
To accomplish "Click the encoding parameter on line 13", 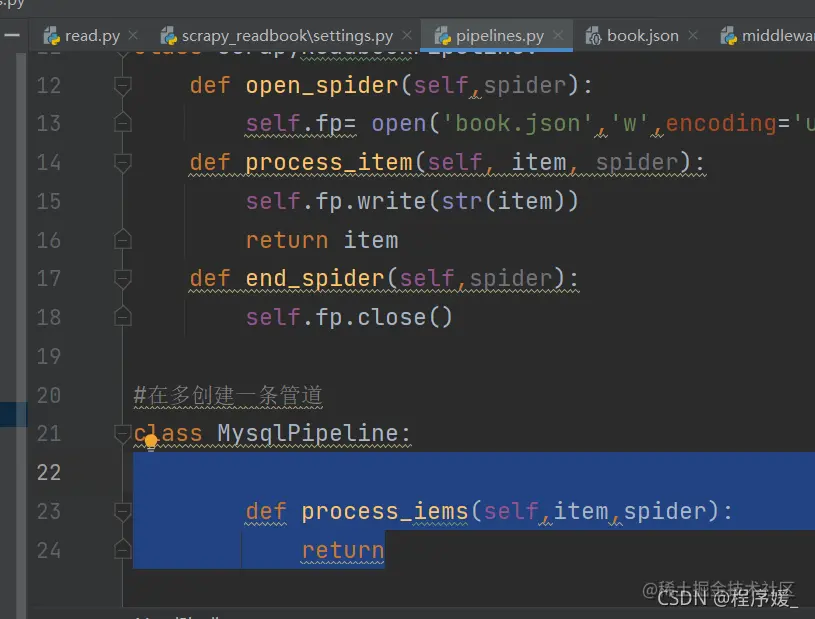I will (x=721, y=124).
